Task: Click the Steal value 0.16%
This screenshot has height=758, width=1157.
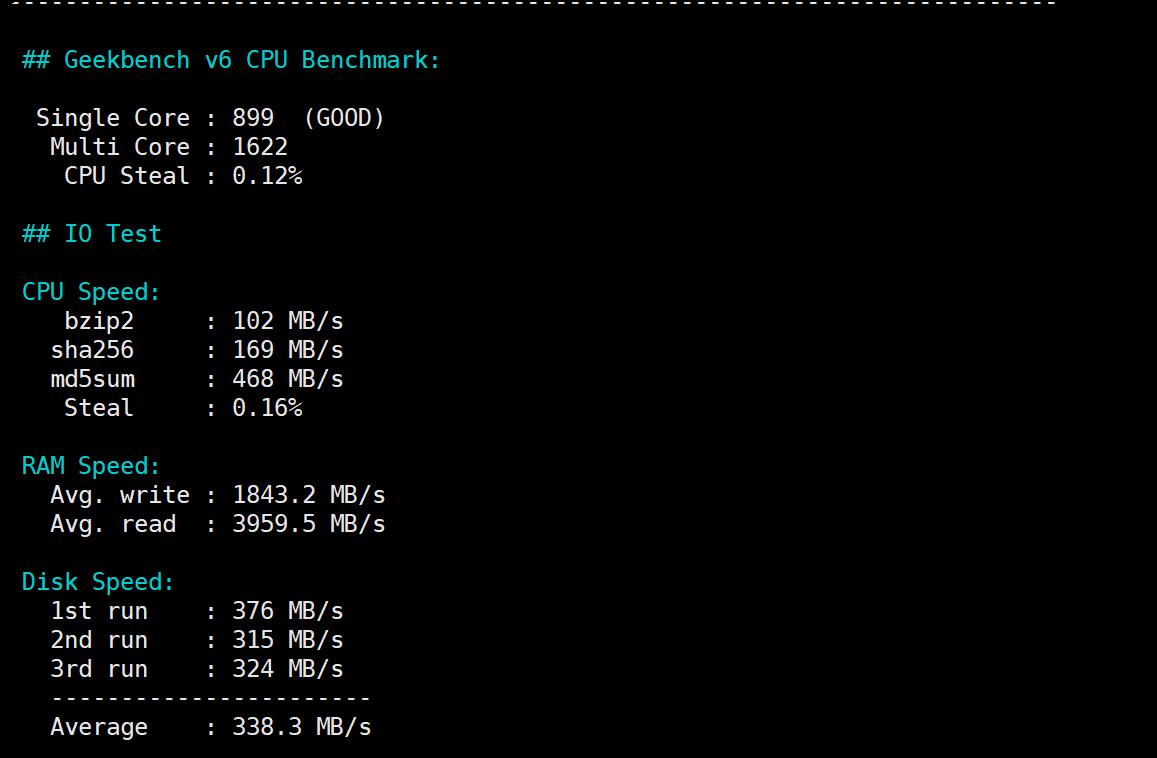Action: (x=267, y=408)
